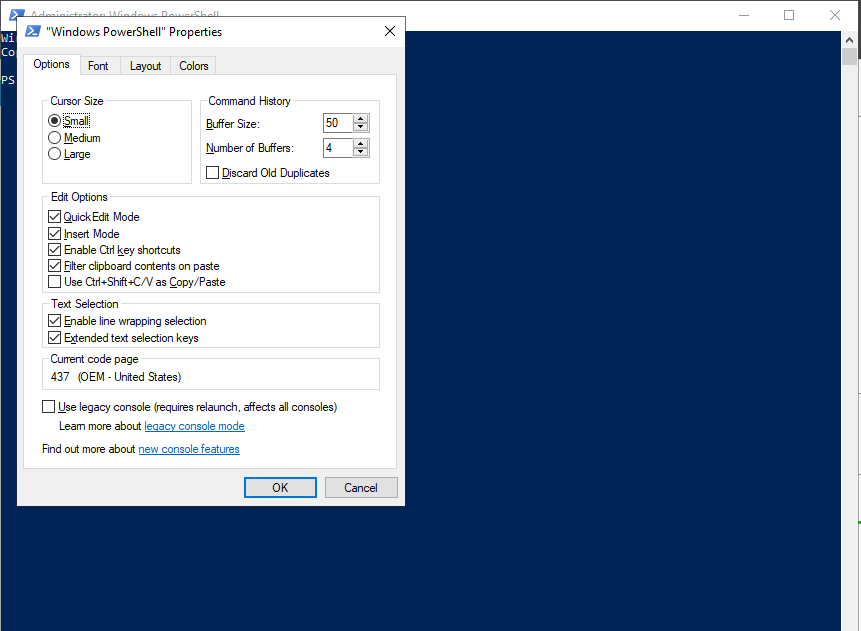The height and width of the screenshot is (631, 861).
Task: Increase Number of Buffers with up arrow
Action: coord(360,143)
